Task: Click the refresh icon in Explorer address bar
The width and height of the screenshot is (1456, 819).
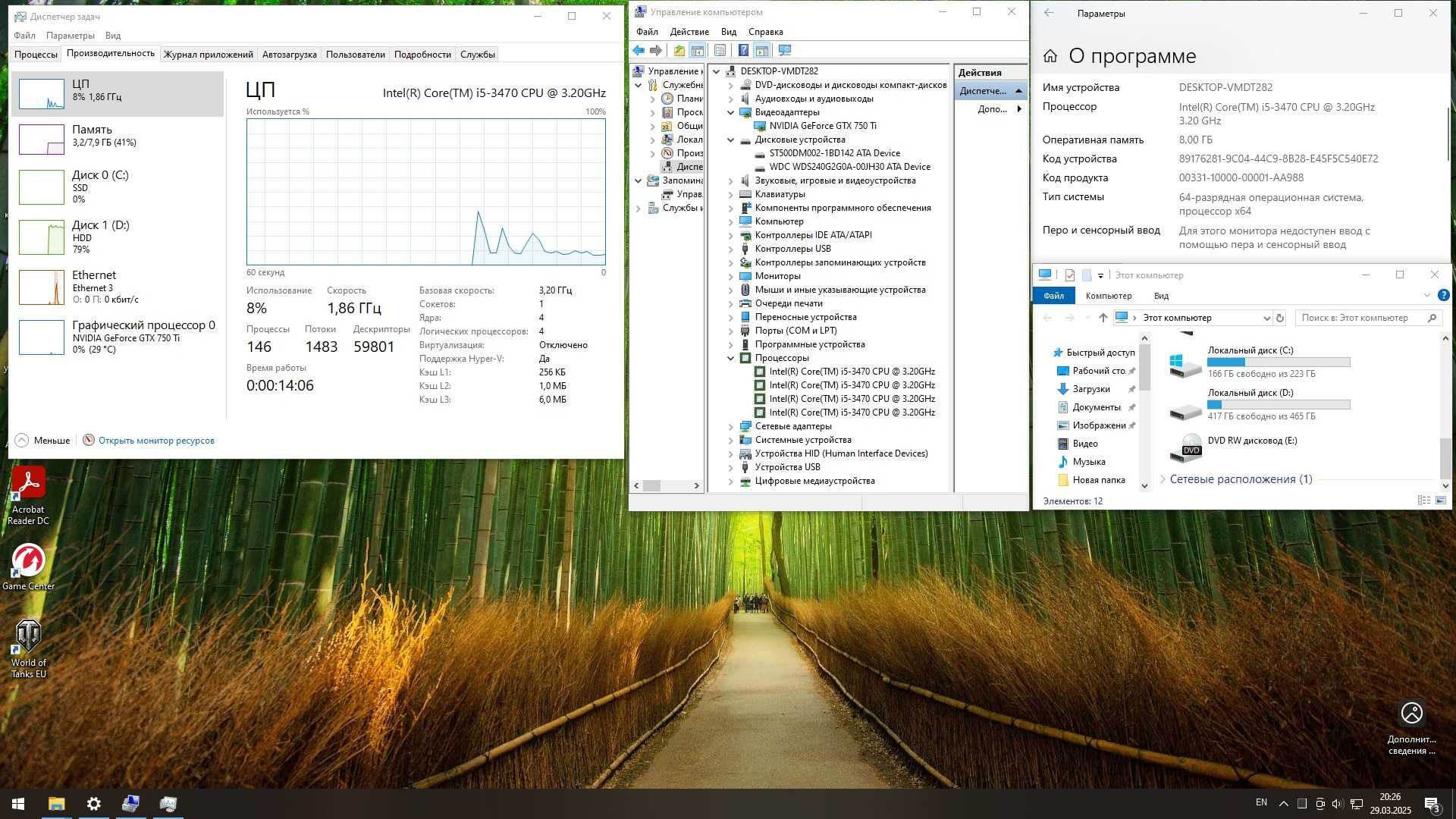Action: point(1280,318)
